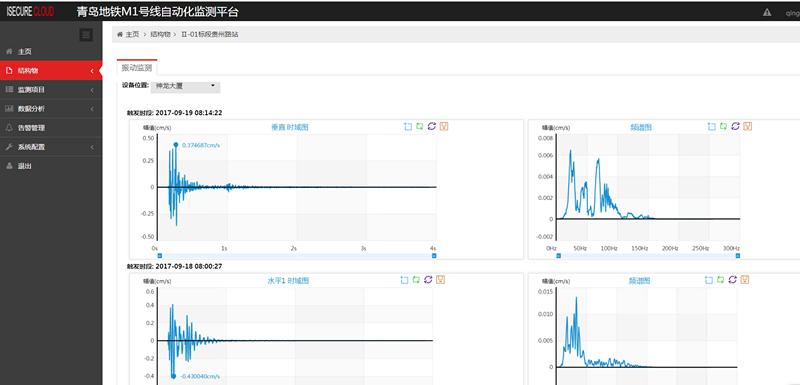Open 告警管理 in the sidebar
The width and height of the screenshot is (800, 385).
click(x=51, y=128)
